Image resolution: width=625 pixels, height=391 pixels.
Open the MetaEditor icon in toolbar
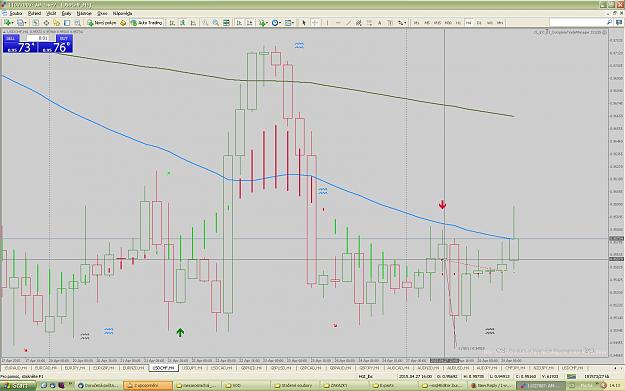(123, 23)
